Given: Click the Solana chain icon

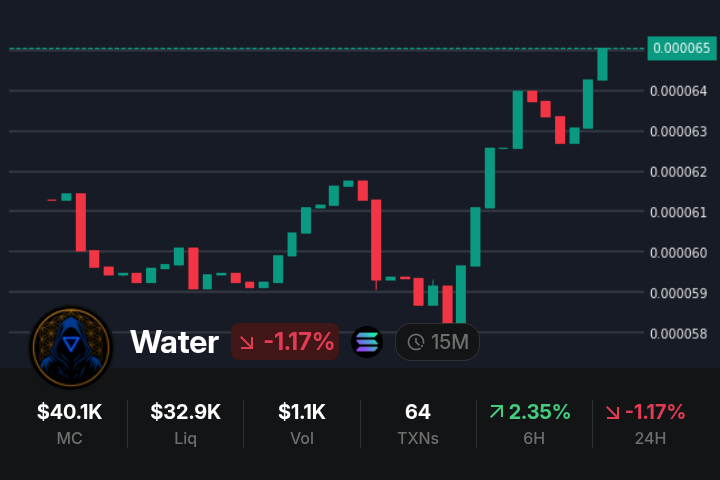Looking at the screenshot, I should tap(367, 343).
